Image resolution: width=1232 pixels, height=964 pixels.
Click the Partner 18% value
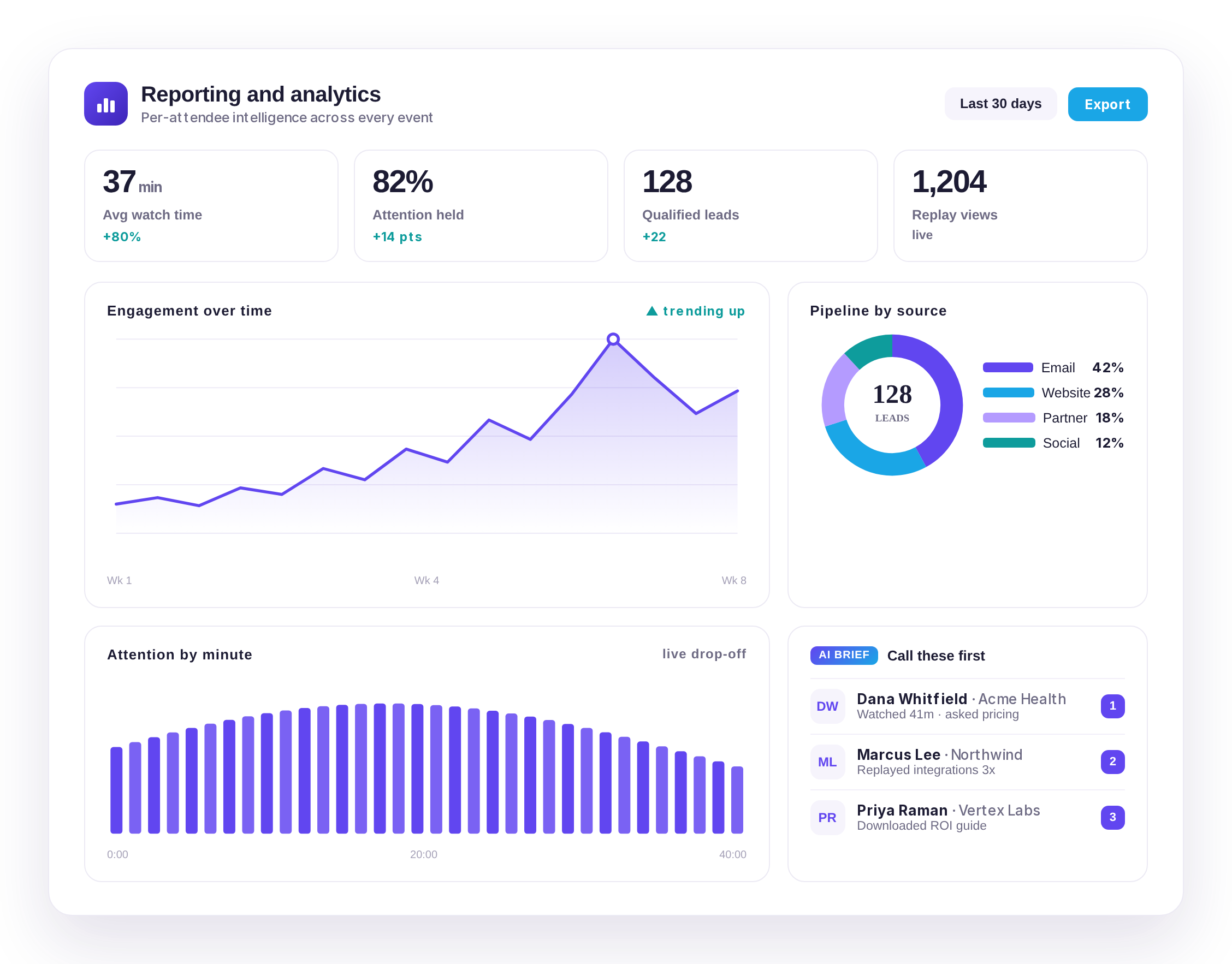(1109, 418)
